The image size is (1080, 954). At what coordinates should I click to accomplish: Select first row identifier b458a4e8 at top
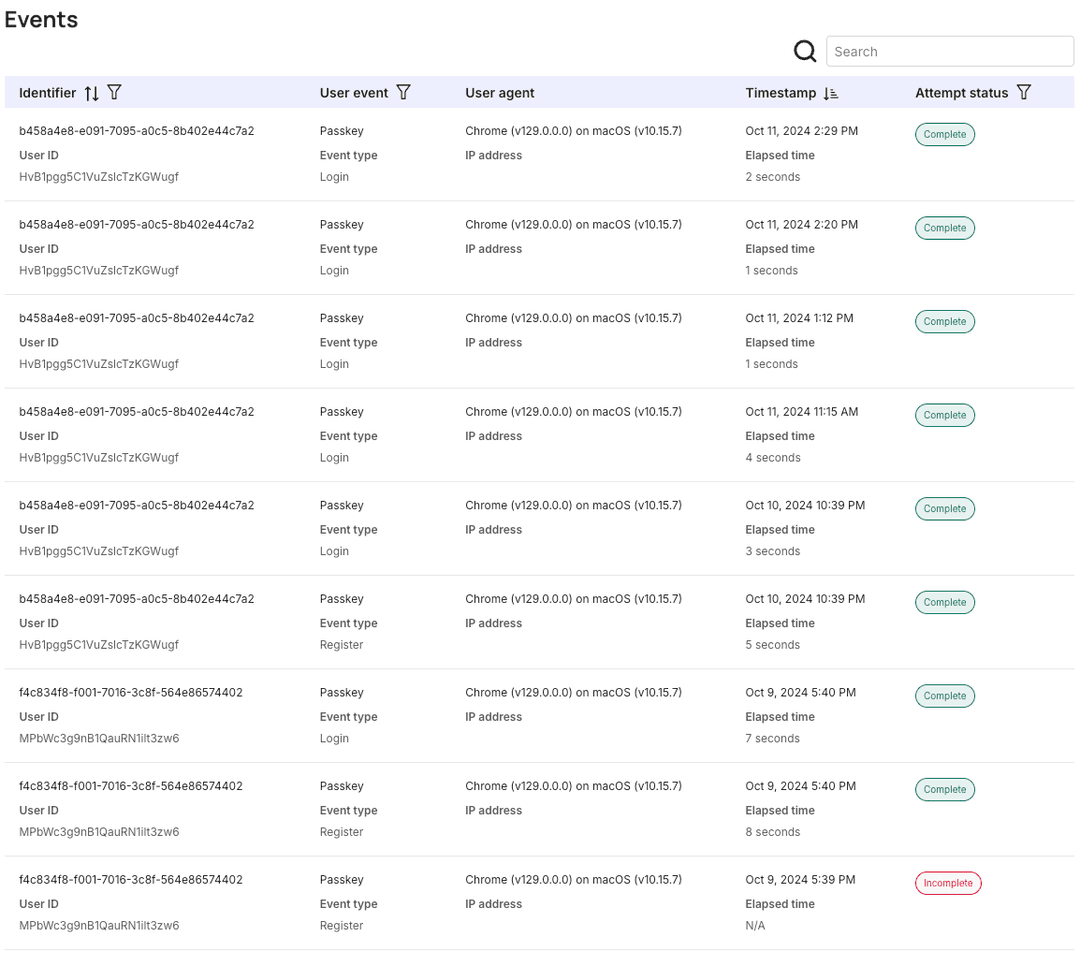[136, 131]
